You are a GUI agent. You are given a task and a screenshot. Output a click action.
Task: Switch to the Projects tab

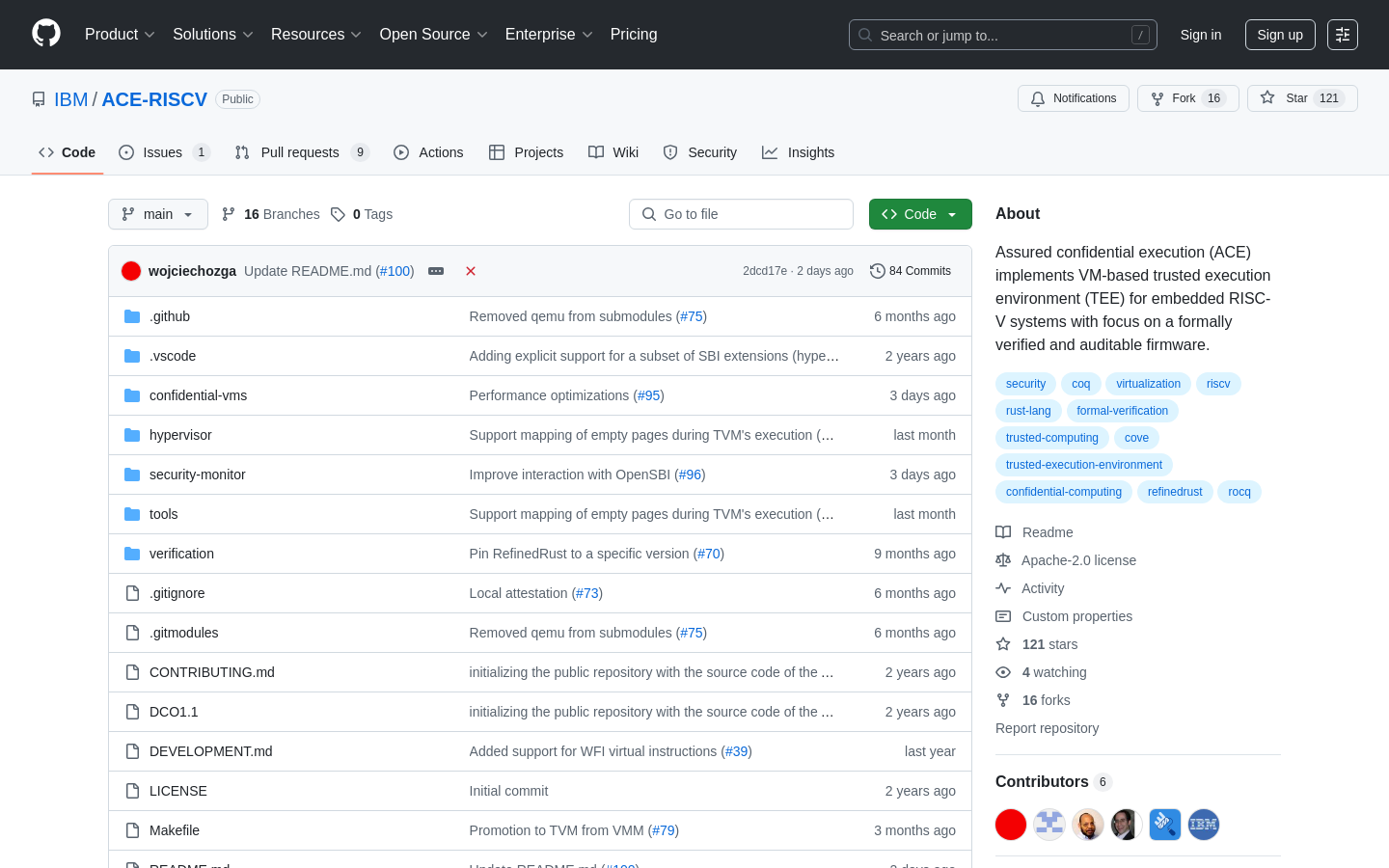click(x=526, y=152)
